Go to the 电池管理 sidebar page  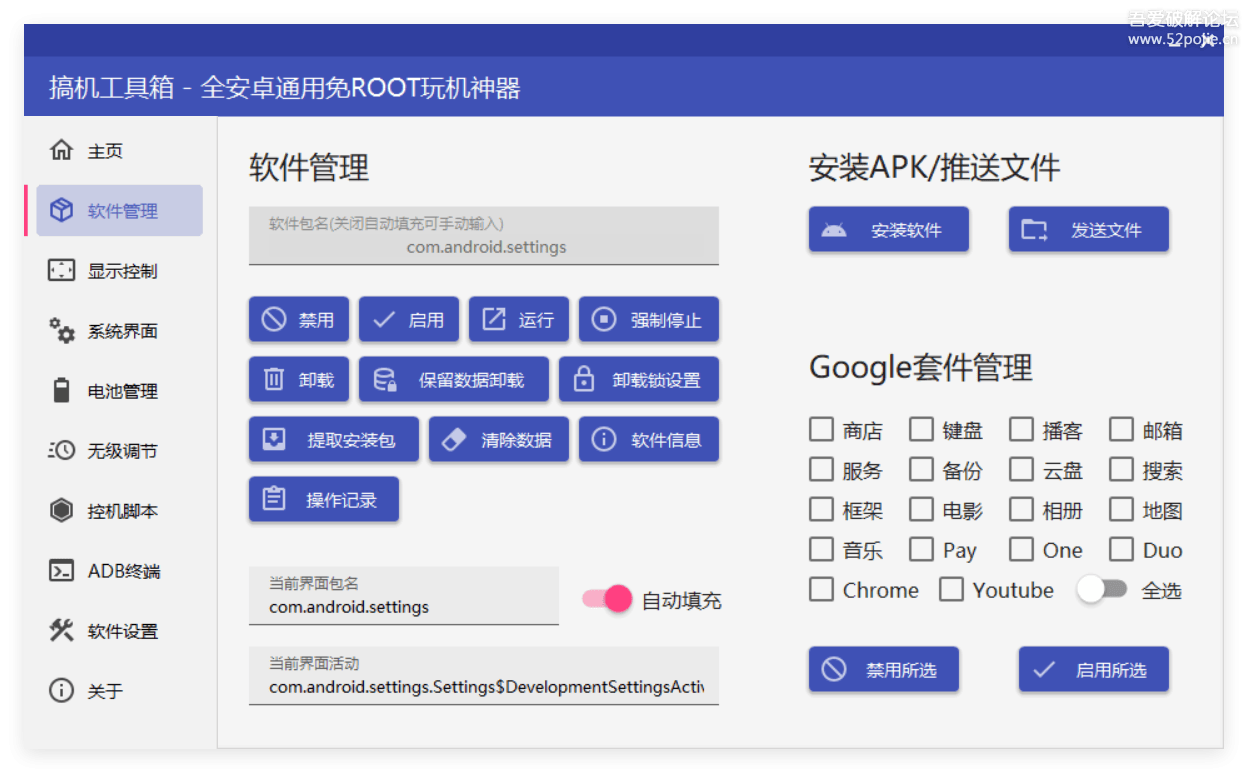coord(120,391)
